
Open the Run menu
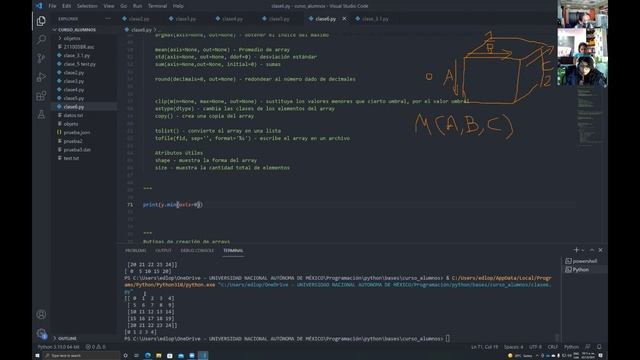pos(138,6)
